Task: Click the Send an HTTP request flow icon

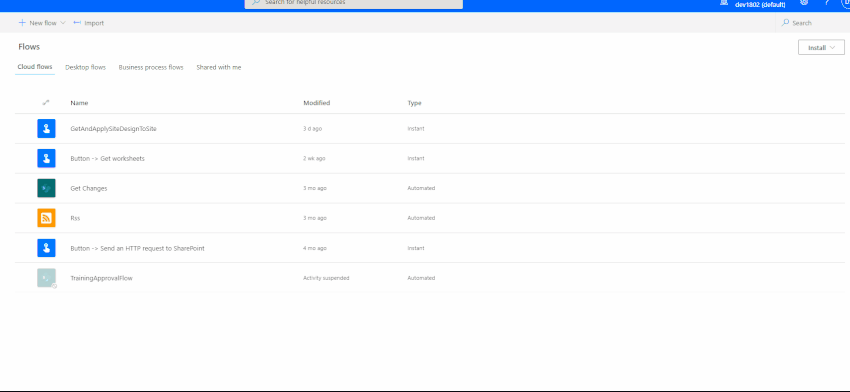Action: coord(46,248)
